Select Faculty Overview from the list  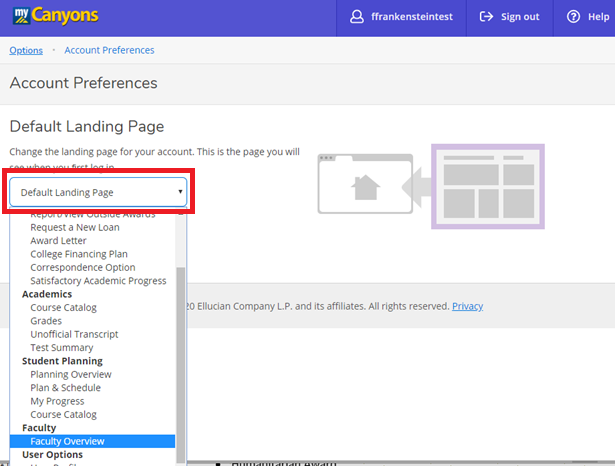tap(67, 441)
